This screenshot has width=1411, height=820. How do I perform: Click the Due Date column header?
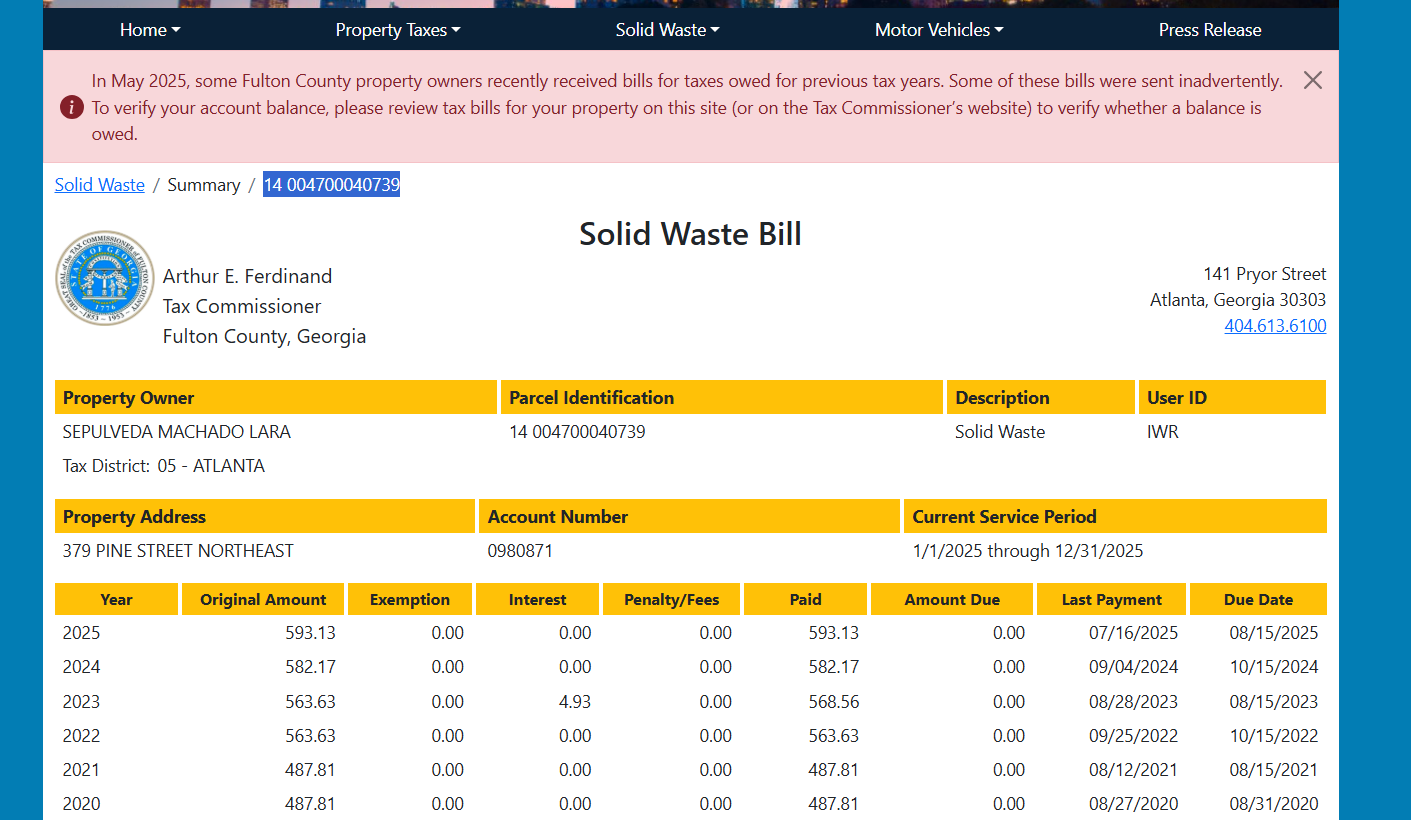pos(1258,600)
